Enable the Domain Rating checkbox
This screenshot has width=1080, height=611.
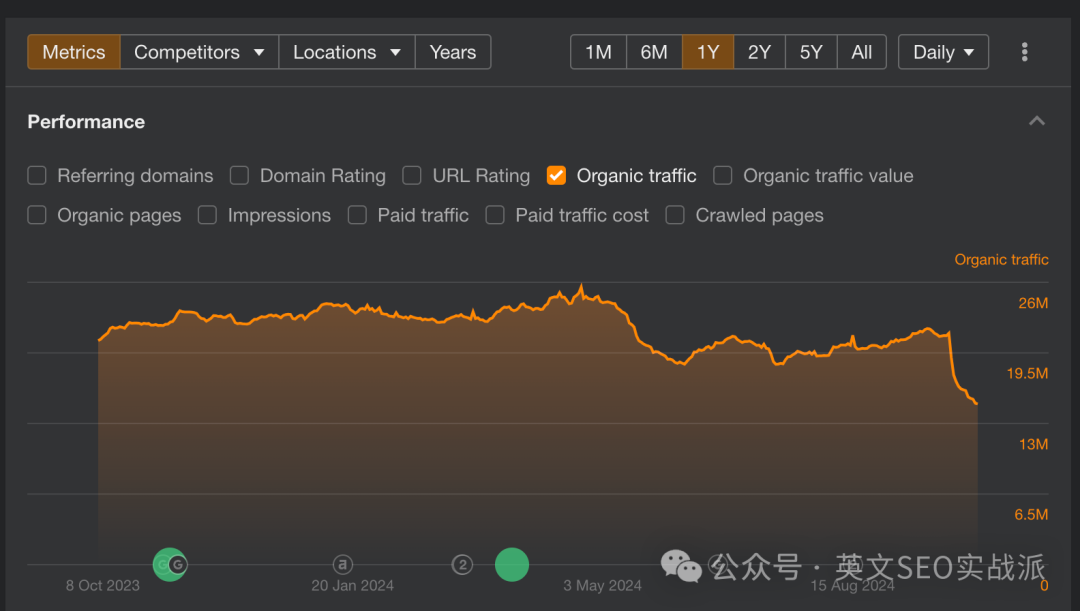239,176
